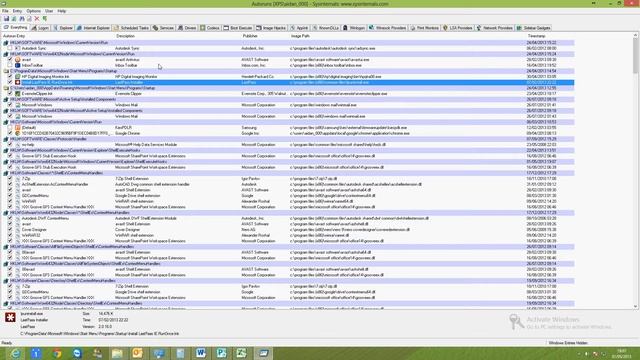Open TeamViewer from the taskbar
Screen dimensions: 640x360
click(x=77, y=353)
